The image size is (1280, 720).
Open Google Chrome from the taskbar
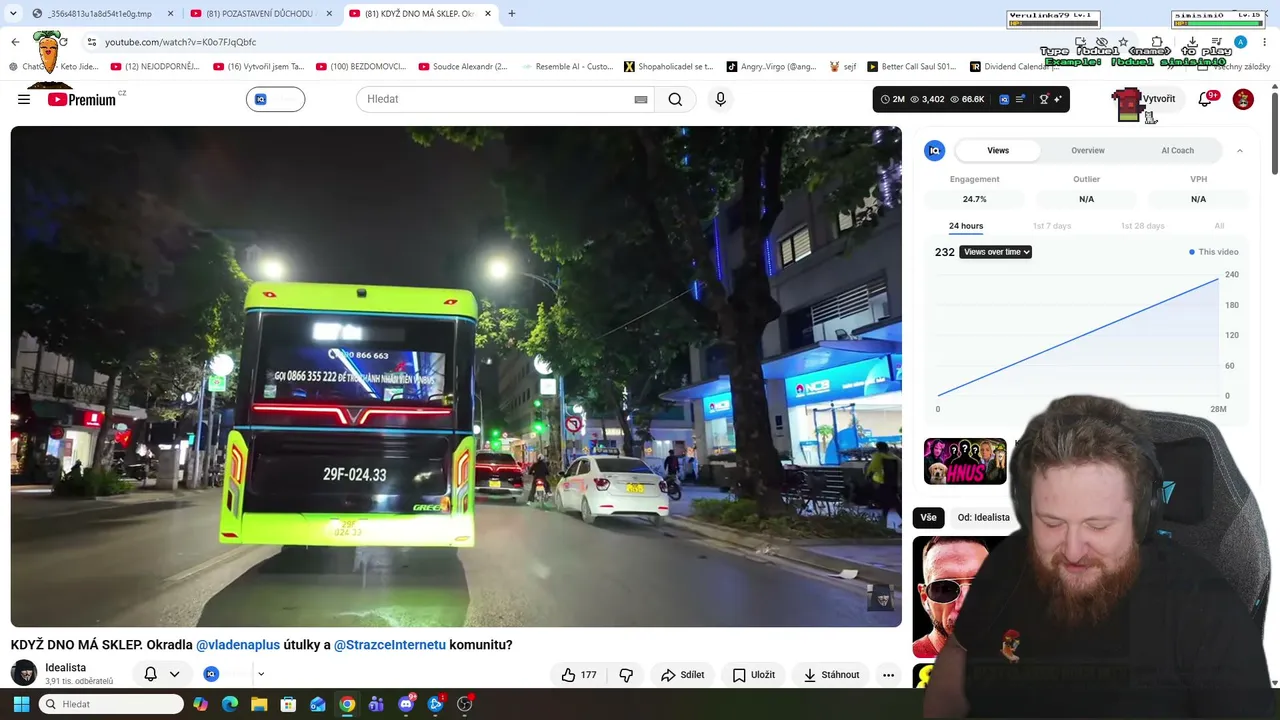click(347, 704)
